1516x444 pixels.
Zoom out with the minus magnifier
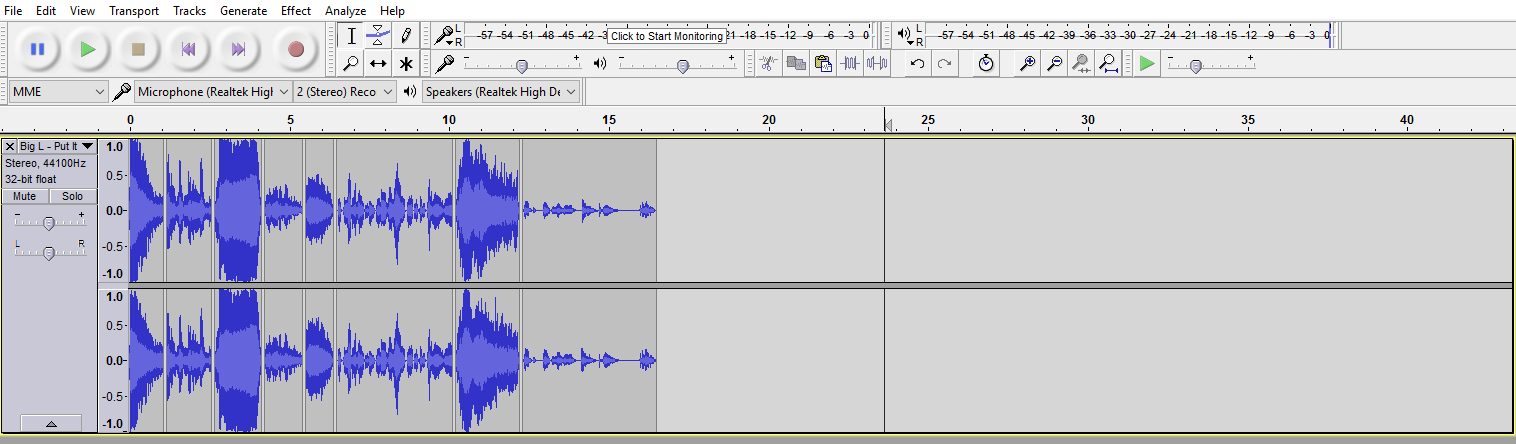pyautogui.click(x=1054, y=63)
